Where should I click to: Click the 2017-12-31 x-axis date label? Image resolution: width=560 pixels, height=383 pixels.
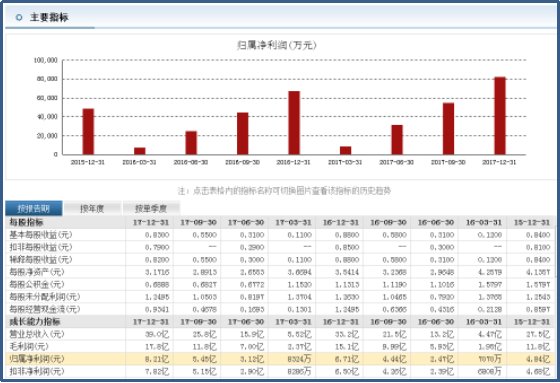click(499, 162)
